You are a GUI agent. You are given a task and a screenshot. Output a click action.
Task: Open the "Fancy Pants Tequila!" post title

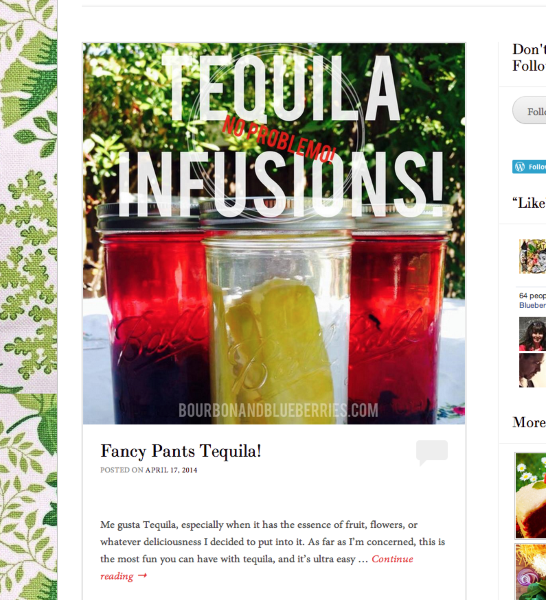(x=181, y=451)
